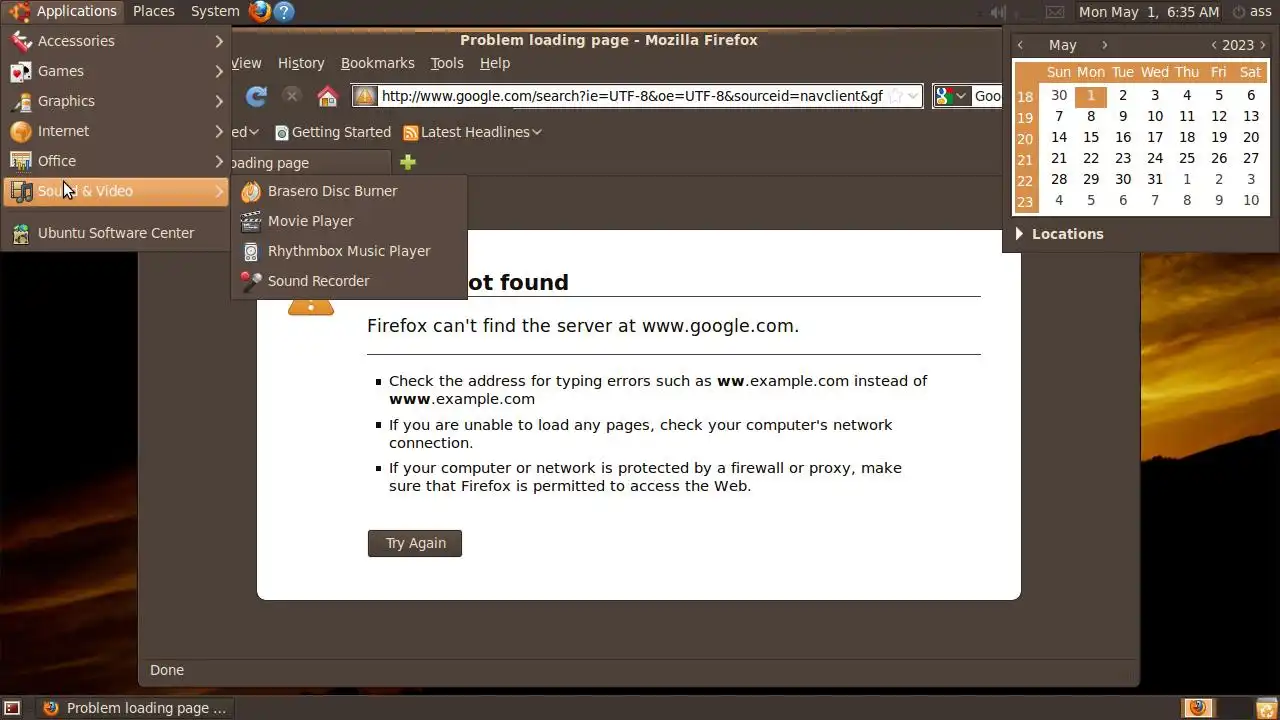1280x720 pixels.
Task: Open Firefox Help menu
Action: click(x=495, y=63)
